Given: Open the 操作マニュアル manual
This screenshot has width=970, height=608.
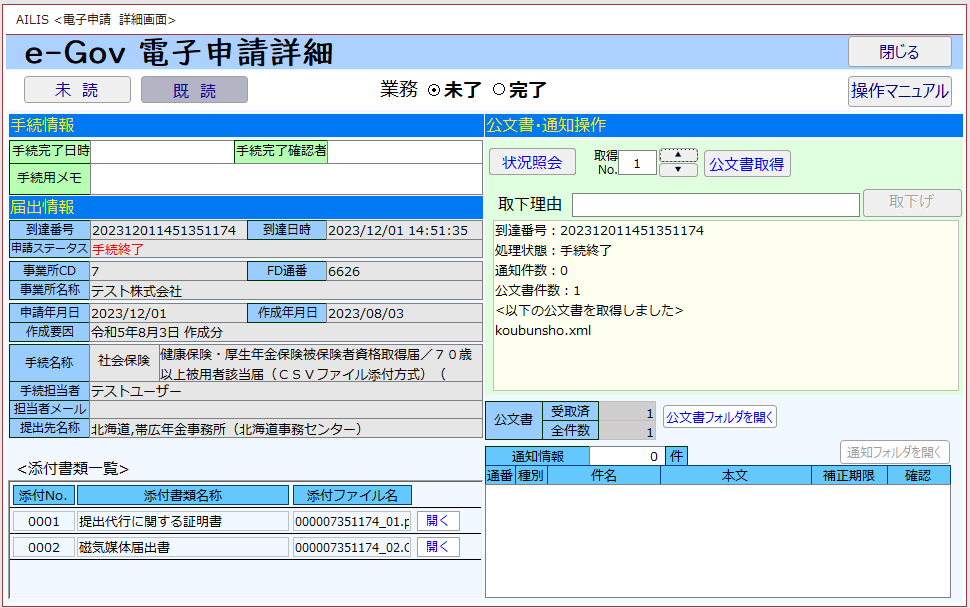Looking at the screenshot, I should 899,91.
